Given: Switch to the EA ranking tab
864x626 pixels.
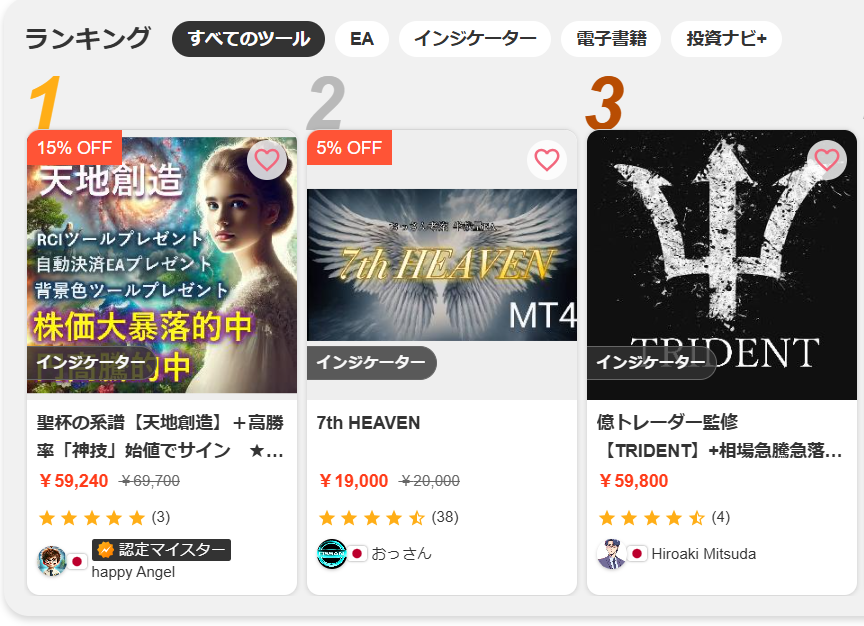Looking at the screenshot, I should (362, 39).
